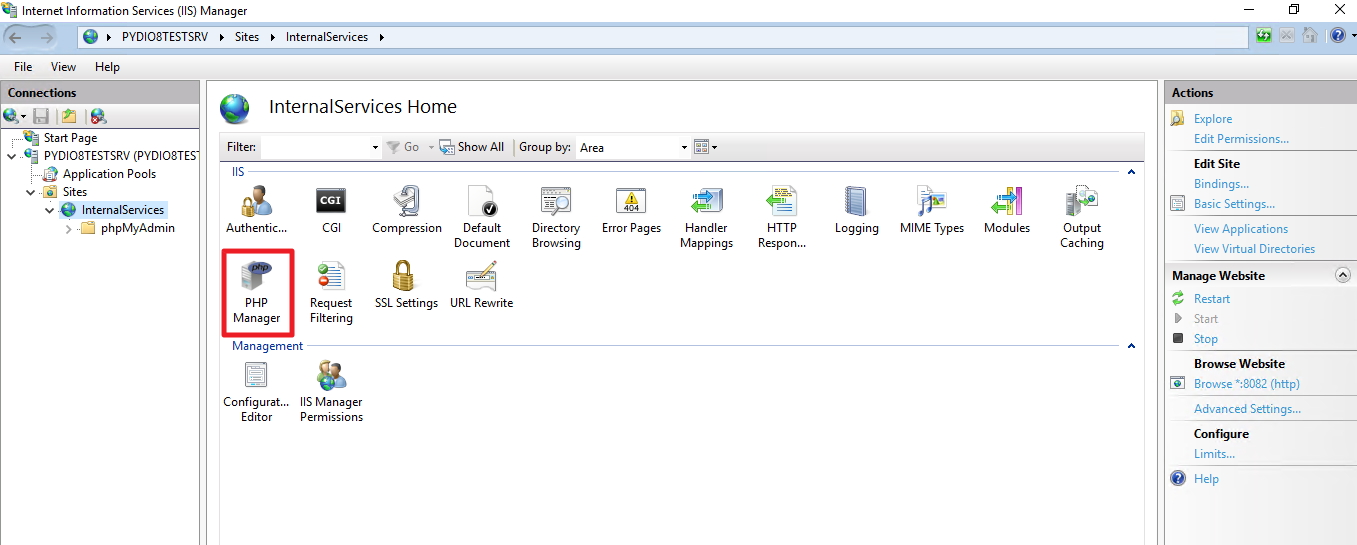Click Edit Permissions link
Image resolution: width=1357 pixels, height=545 pixels.
pos(1241,139)
